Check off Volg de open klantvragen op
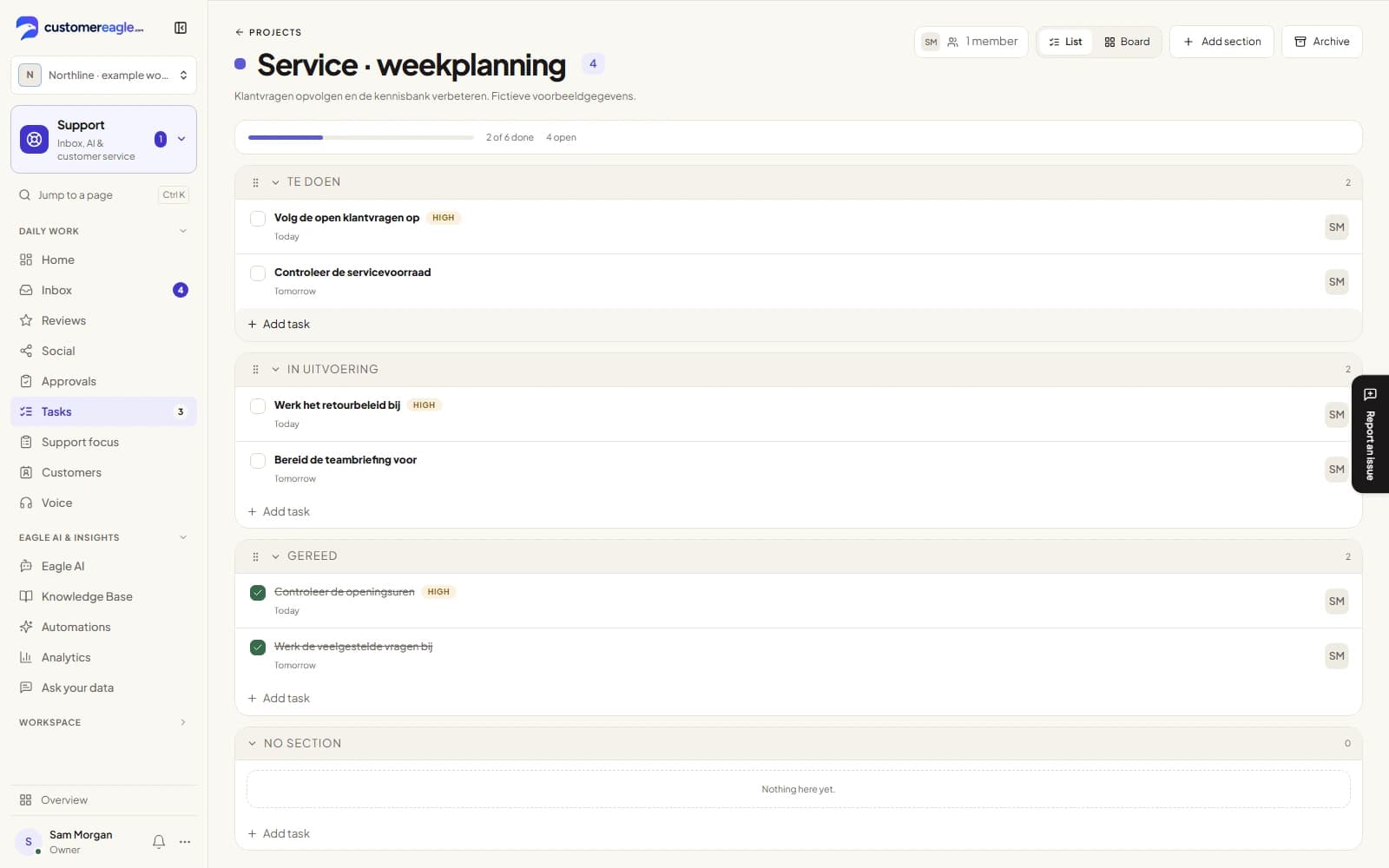Viewport: 1389px width, 868px height. point(258,219)
